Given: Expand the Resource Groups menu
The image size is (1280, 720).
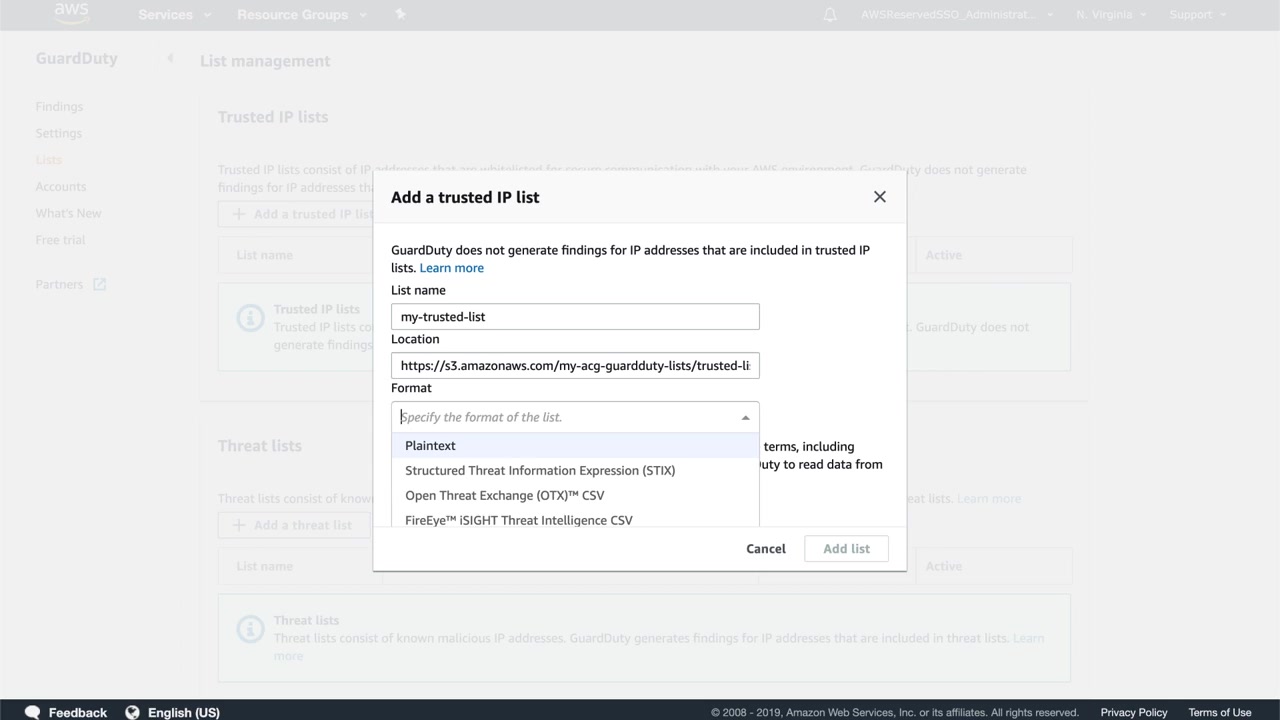Looking at the screenshot, I should [301, 15].
